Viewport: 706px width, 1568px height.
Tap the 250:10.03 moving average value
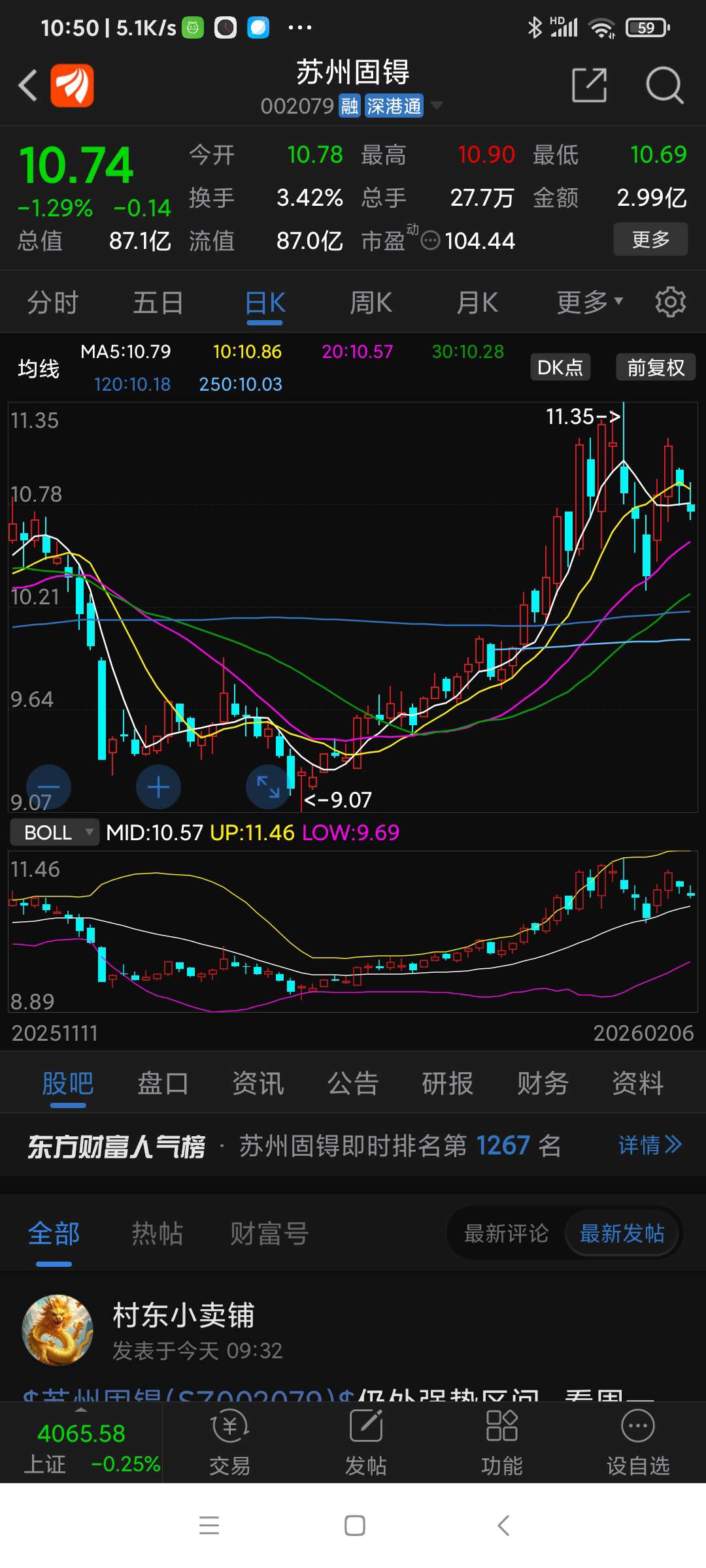241,384
